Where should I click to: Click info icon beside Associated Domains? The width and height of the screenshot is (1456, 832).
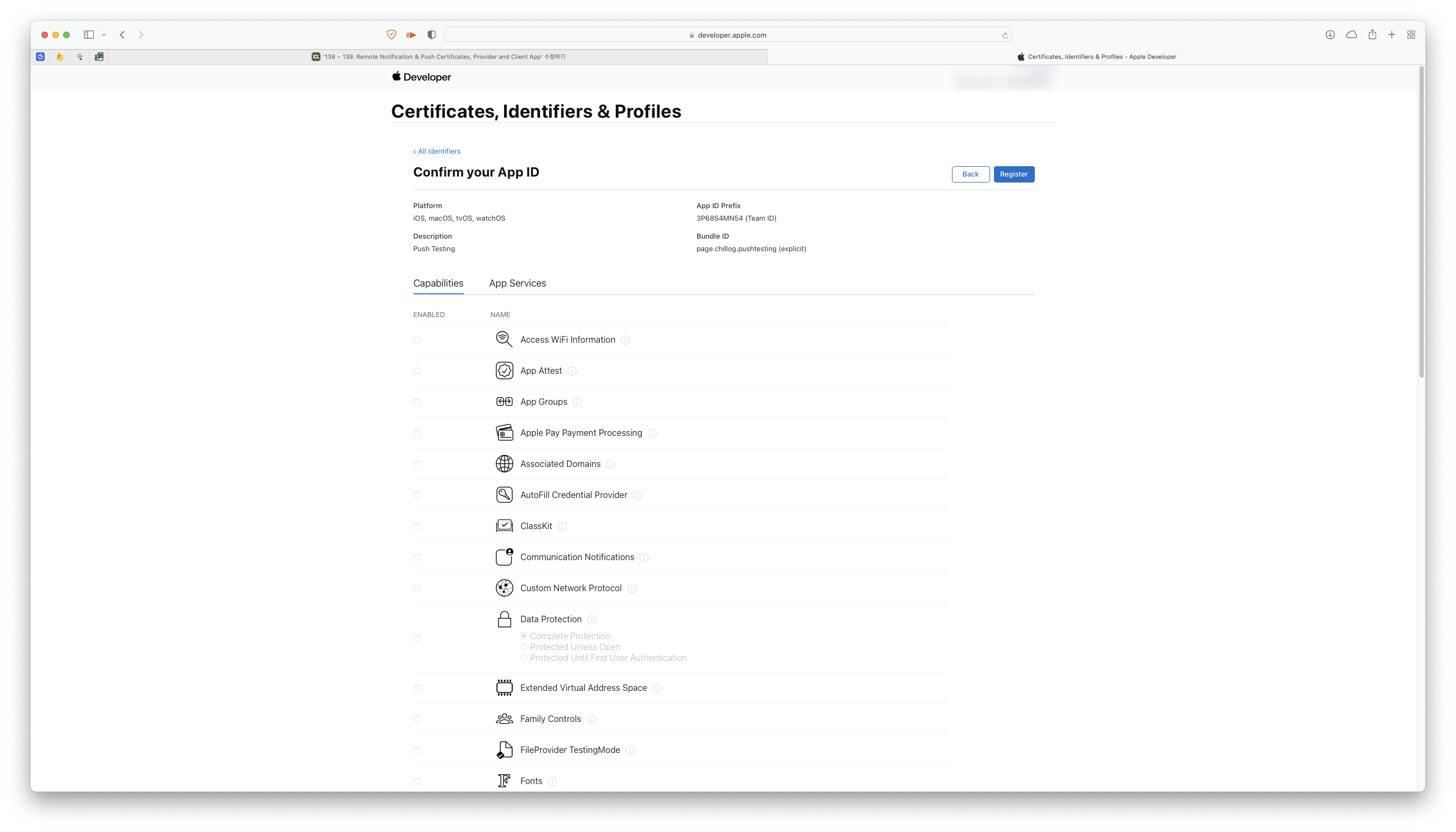coord(610,465)
